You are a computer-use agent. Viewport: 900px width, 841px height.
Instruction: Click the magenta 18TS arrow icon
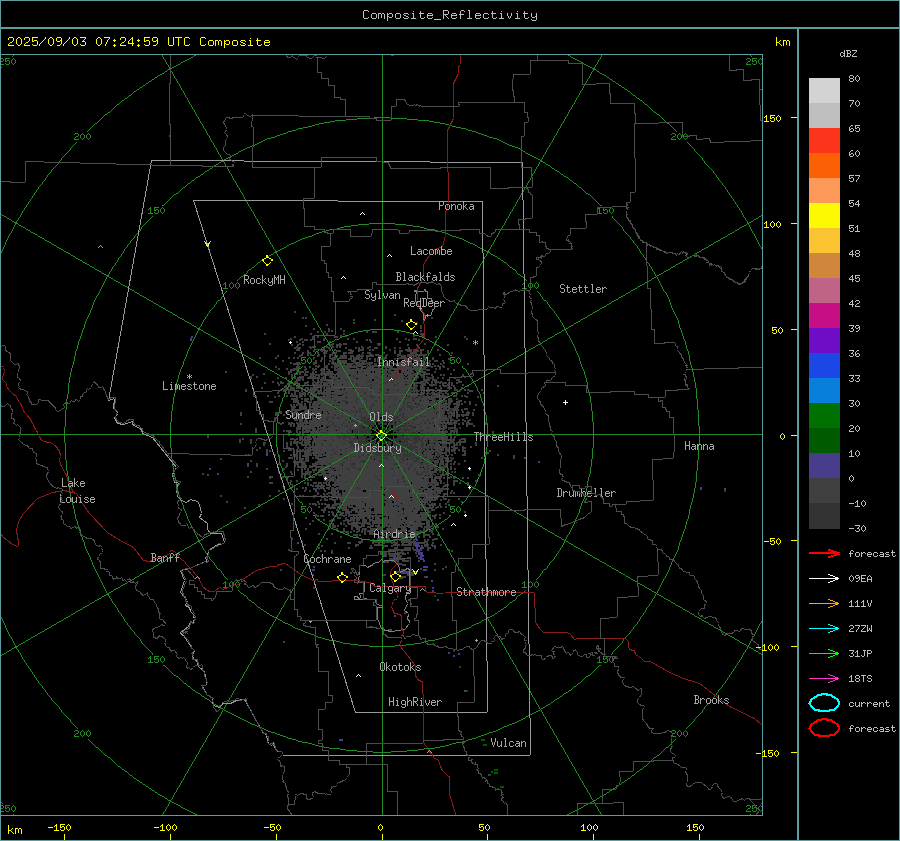click(x=824, y=679)
